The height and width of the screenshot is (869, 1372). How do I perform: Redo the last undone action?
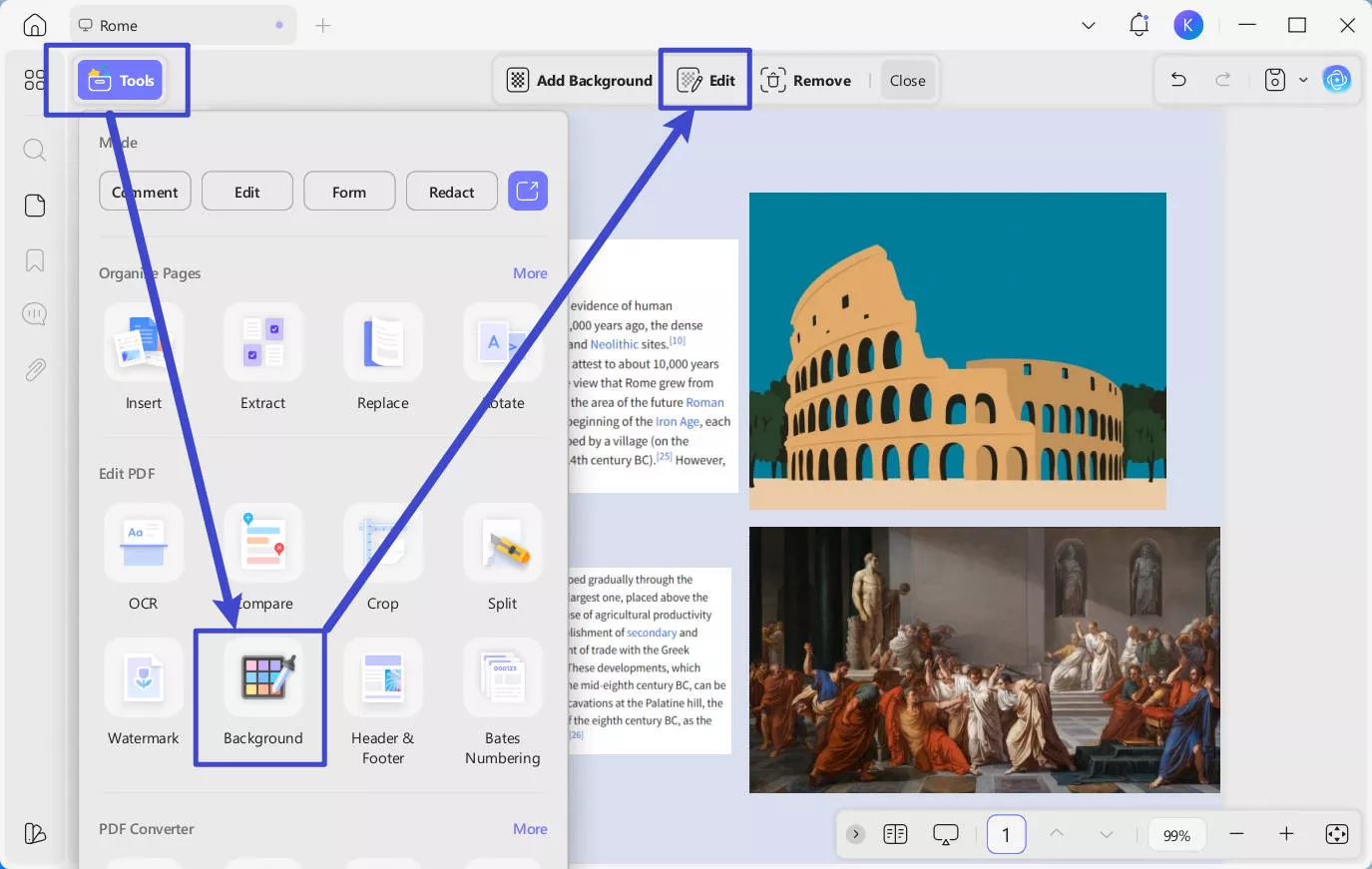pyautogui.click(x=1222, y=80)
